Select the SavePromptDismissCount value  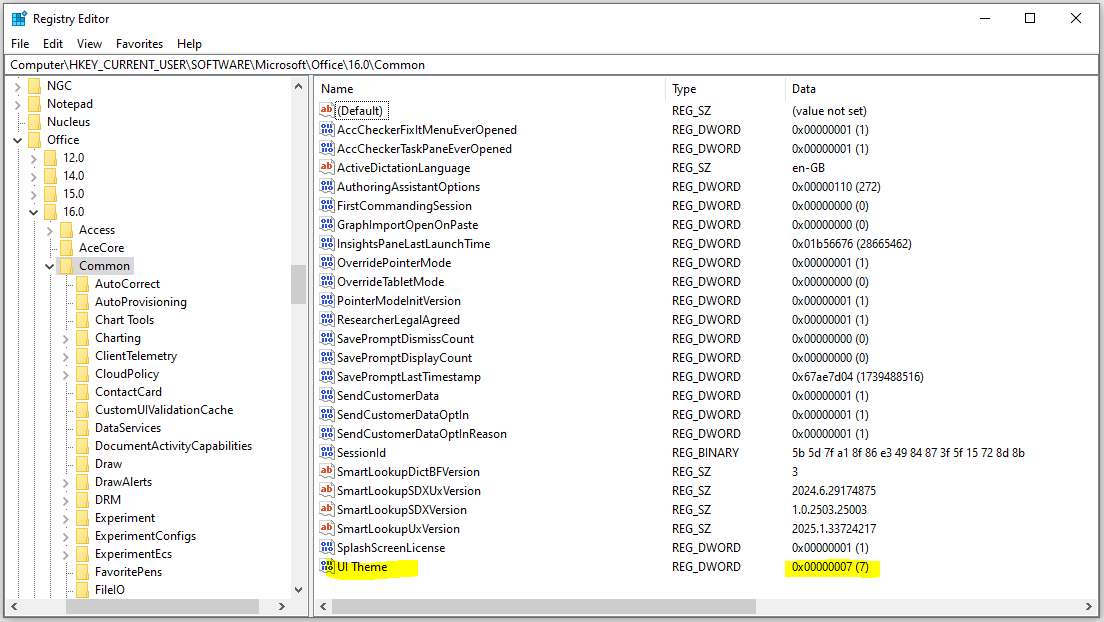tap(406, 339)
